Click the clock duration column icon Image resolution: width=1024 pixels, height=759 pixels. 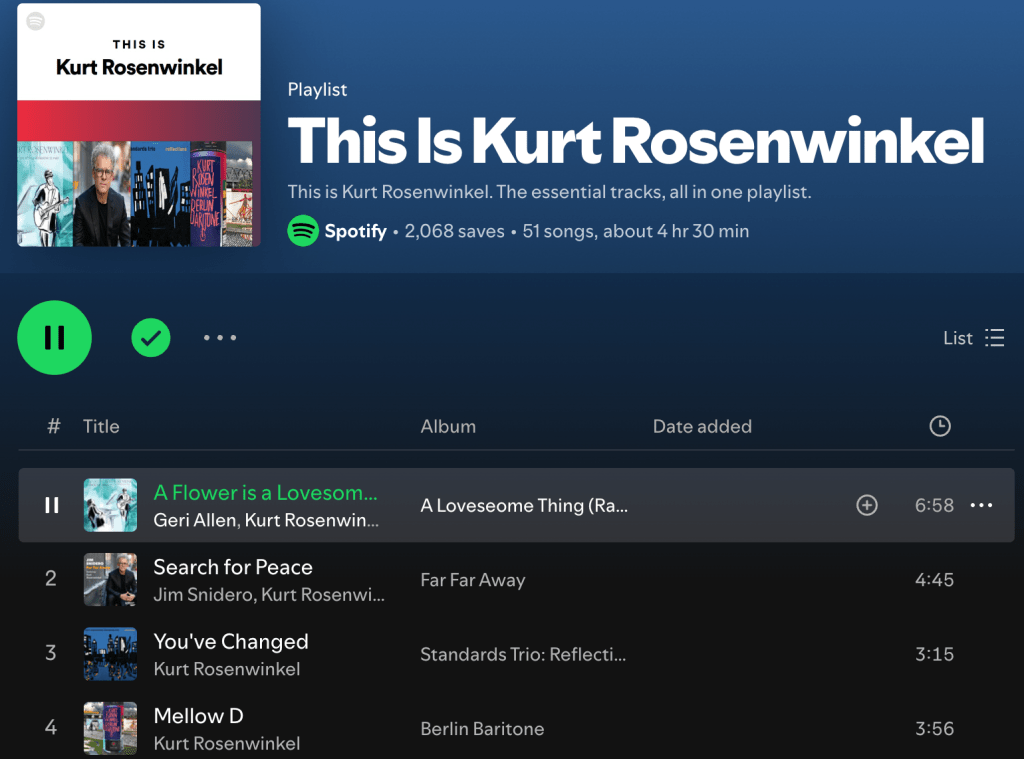click(939, 426)
